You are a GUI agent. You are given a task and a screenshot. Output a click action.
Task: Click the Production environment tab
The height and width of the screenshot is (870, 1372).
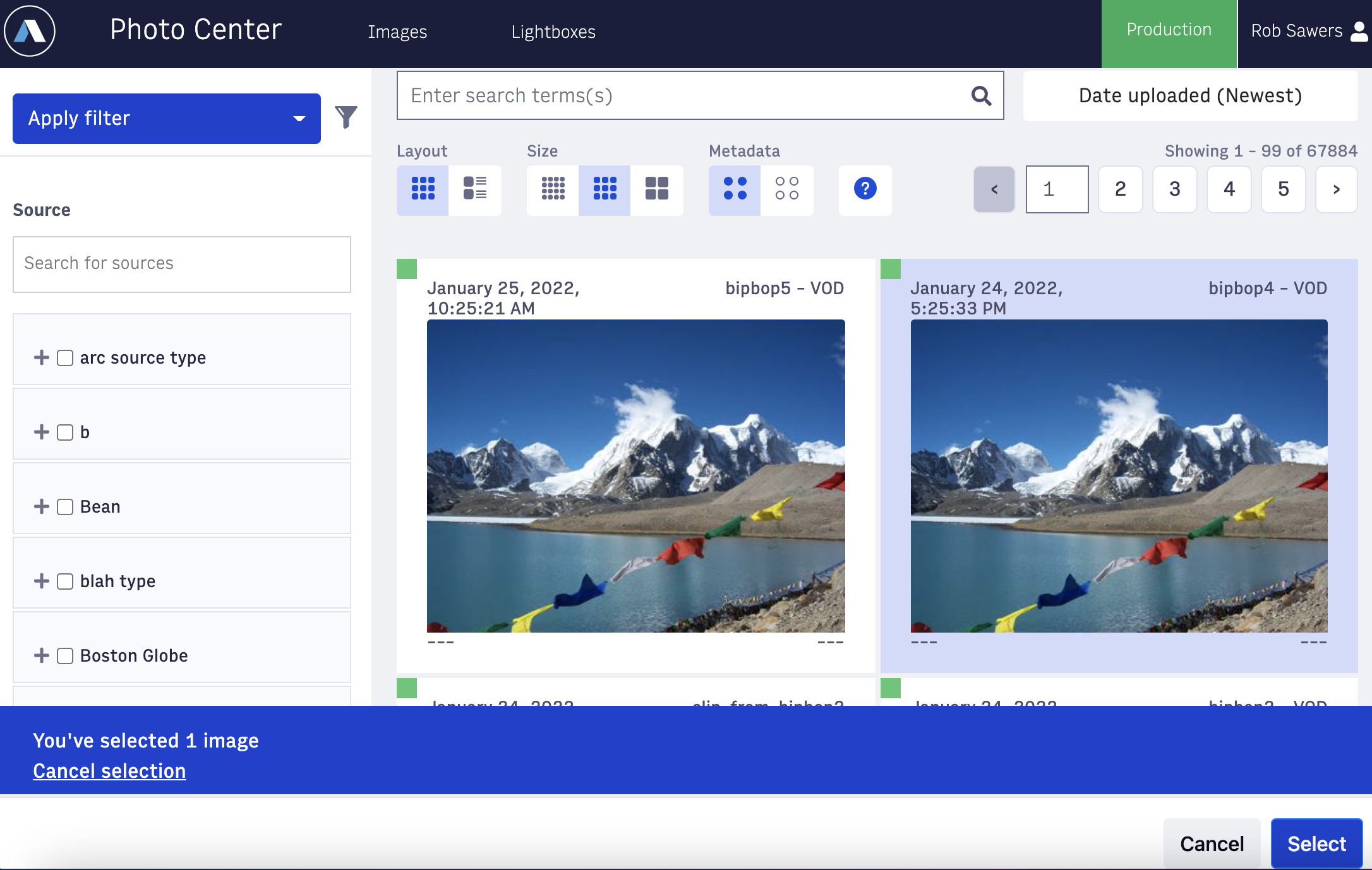click(x=1169, y=34)
